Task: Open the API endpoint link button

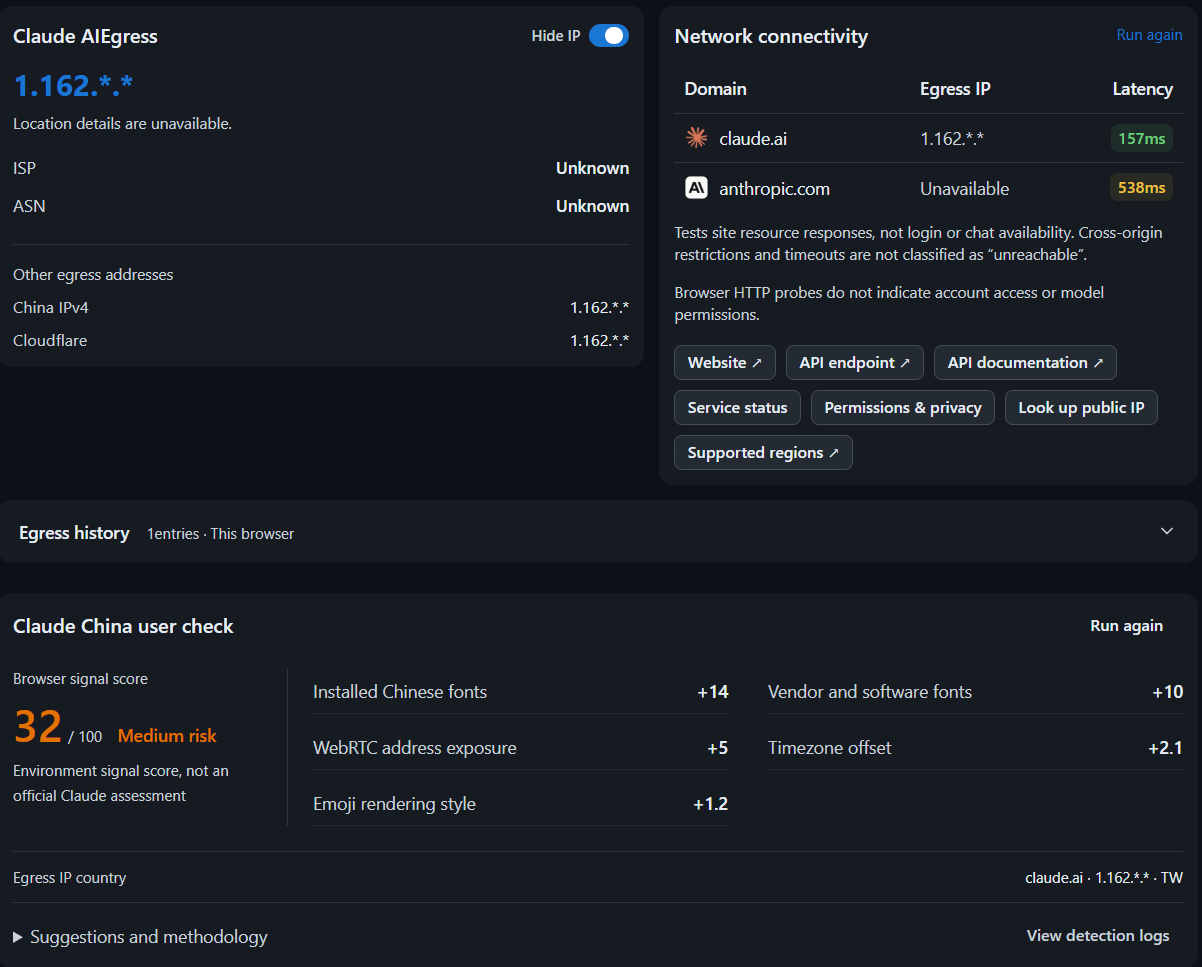Action: tap(855, 363)
